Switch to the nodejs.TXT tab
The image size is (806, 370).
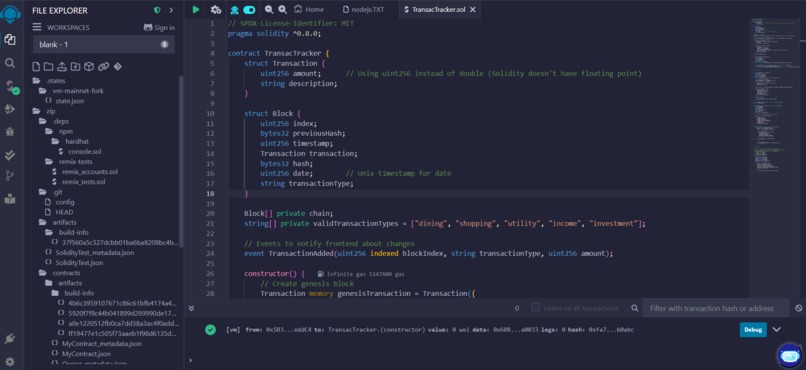363,9
